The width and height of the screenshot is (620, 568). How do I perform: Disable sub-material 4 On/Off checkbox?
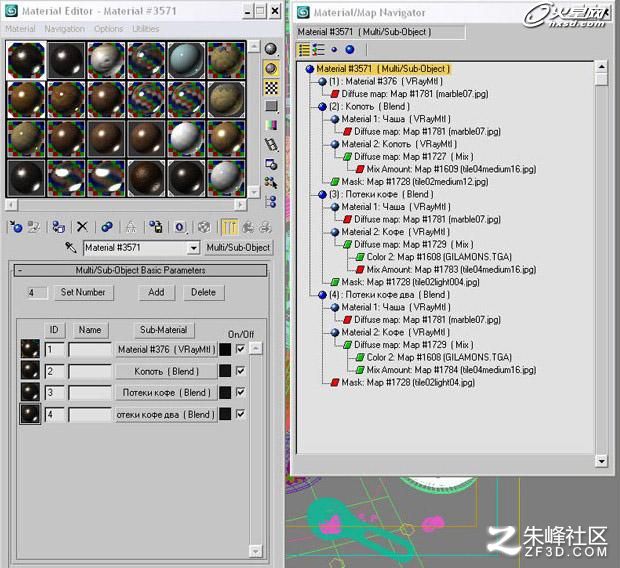[x=240, y=414]
